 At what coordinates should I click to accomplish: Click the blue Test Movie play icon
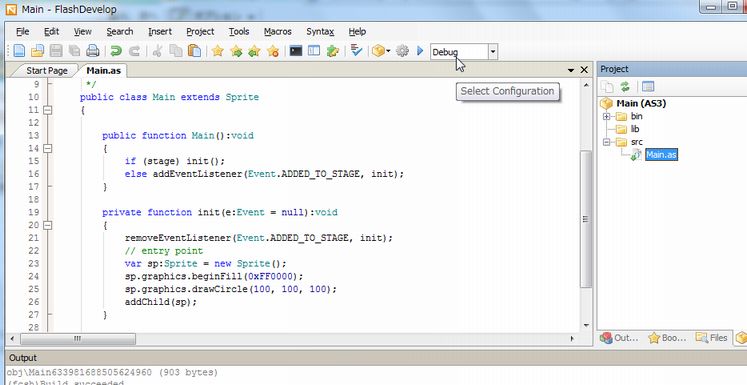tap(420, 51)
